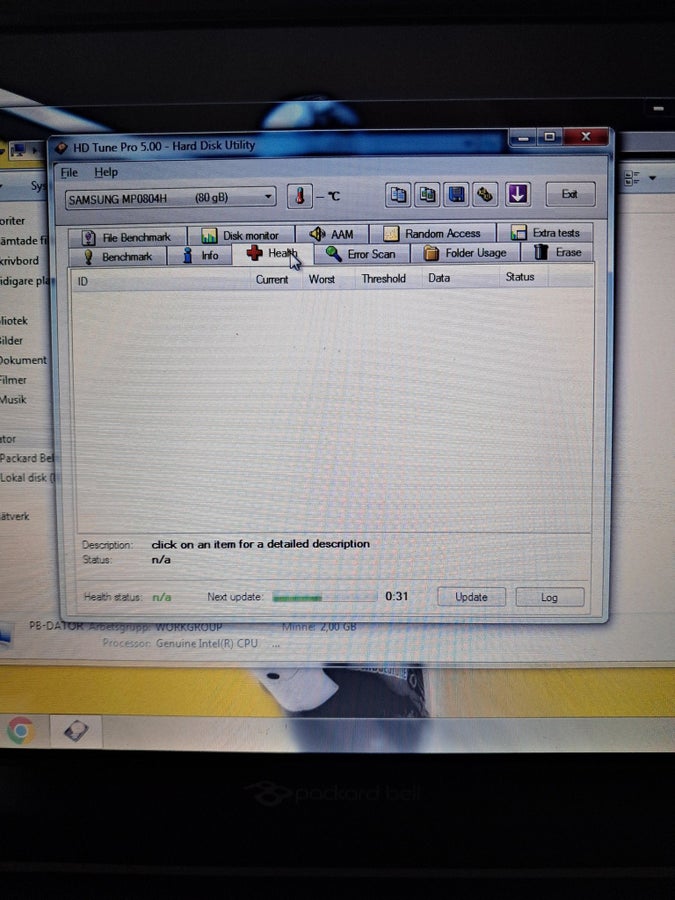675x900 pixels.
Task: Click the Next update progress bar
Action: (324, 598)
